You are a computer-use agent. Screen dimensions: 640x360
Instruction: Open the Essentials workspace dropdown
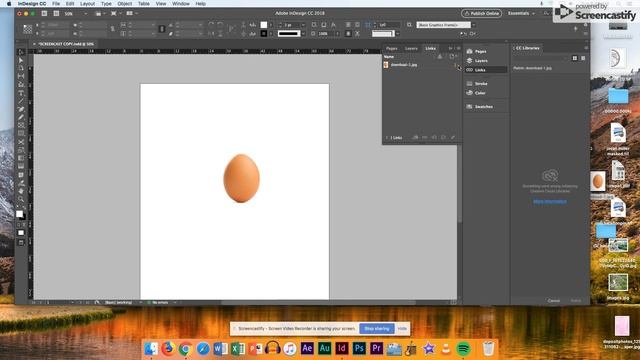[521, 13]
